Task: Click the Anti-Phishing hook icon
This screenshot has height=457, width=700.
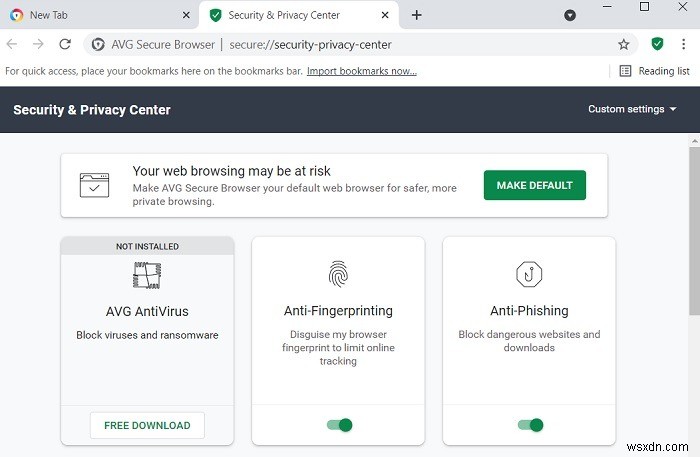Action: tap(529, 274)
